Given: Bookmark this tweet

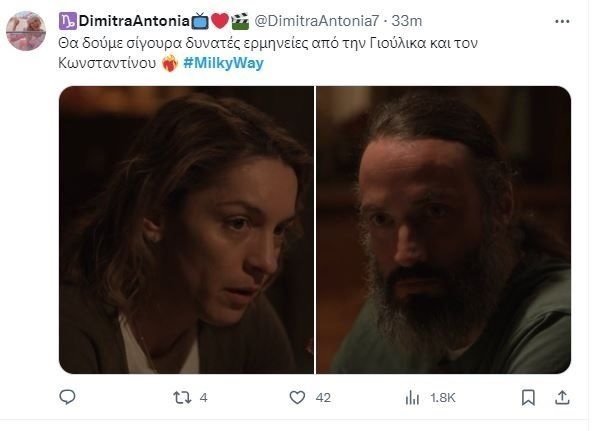Looking at the screenshot, I should coord(525,398).
